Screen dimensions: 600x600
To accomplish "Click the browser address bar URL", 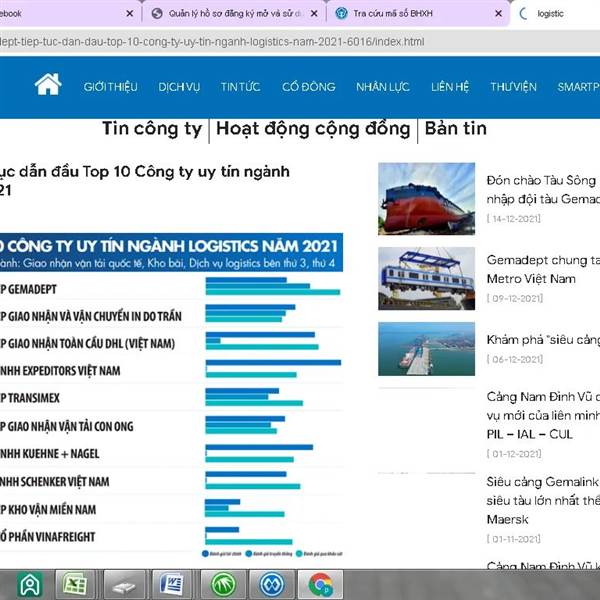I will click(212, 41).
